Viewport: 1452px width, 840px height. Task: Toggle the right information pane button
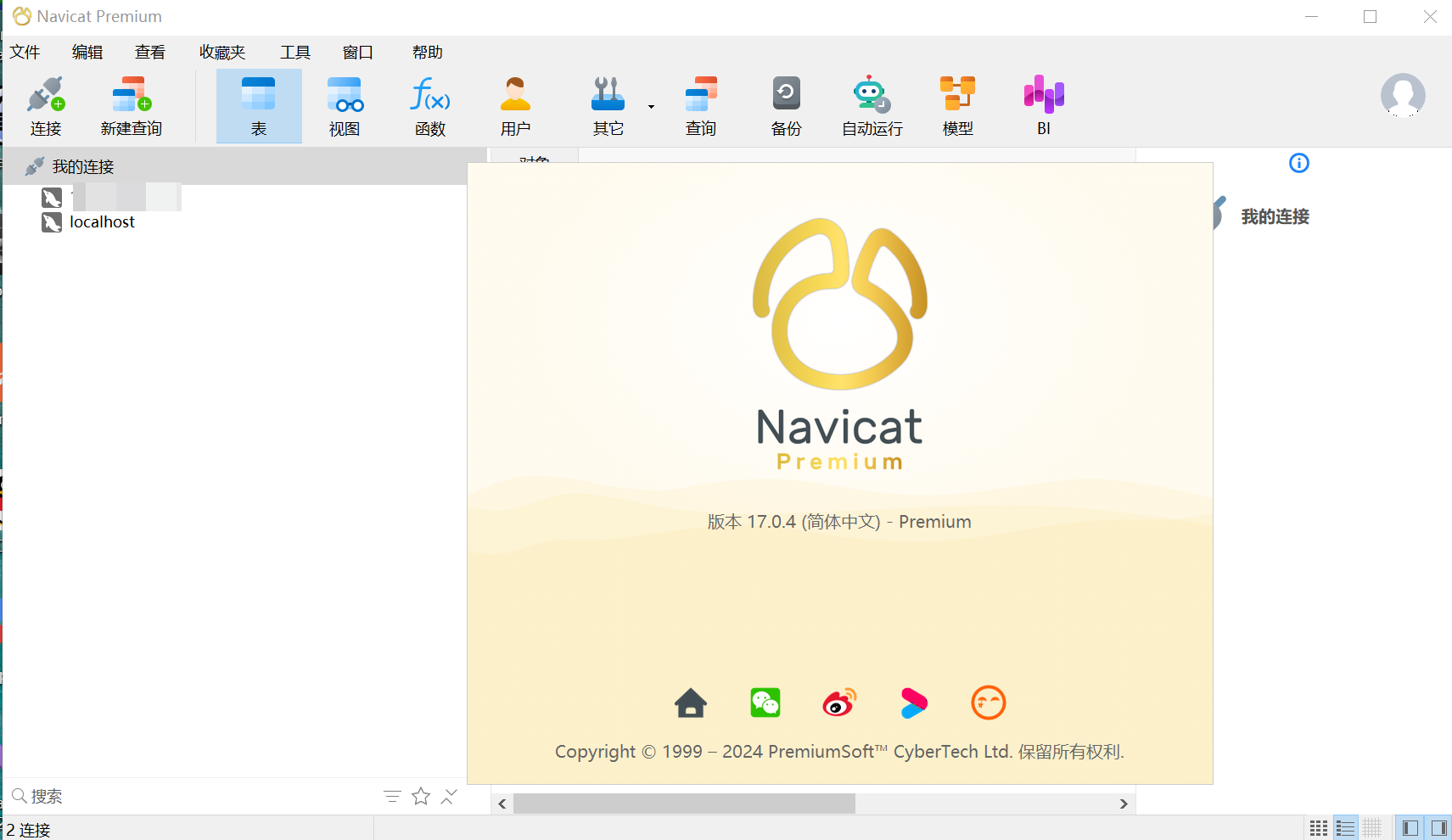tap(1439, 827)
